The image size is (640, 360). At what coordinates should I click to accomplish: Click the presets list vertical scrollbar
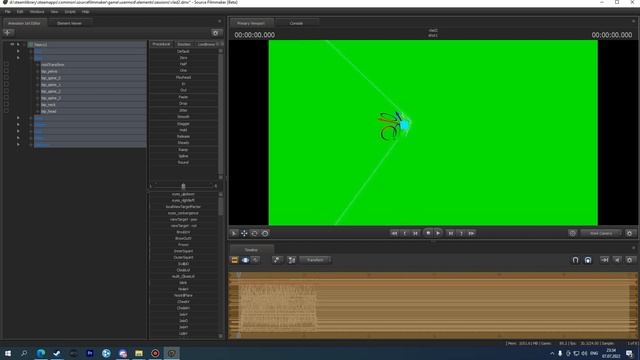click(221, 113)
